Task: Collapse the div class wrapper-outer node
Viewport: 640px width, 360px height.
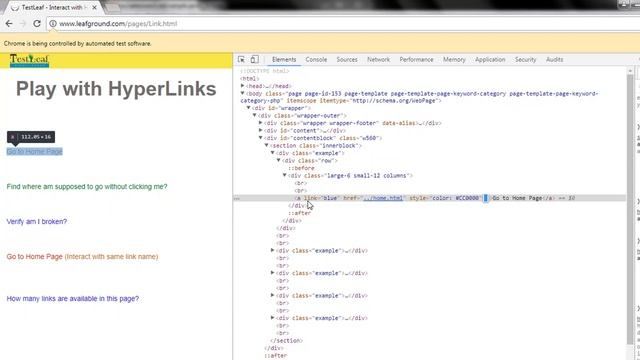Action: pos(254,116)
